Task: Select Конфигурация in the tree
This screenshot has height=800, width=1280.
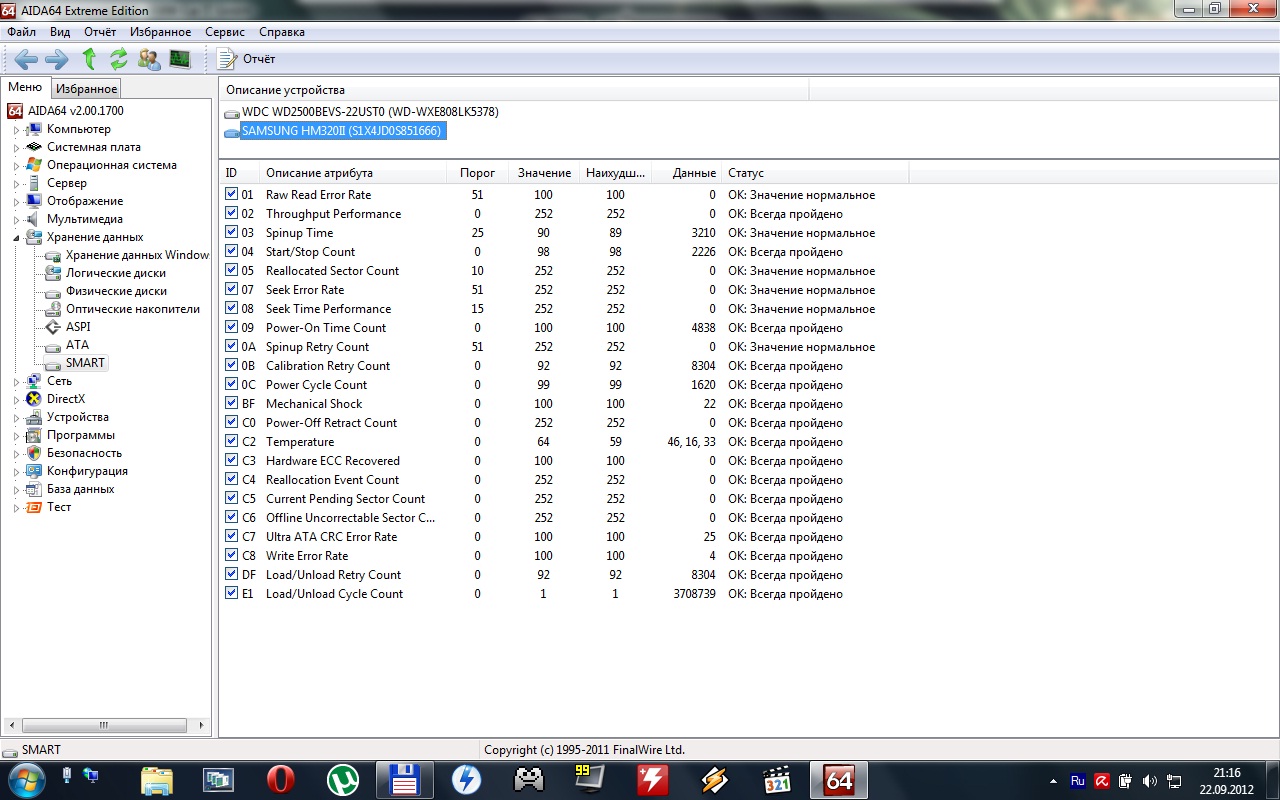Action: 87,471
